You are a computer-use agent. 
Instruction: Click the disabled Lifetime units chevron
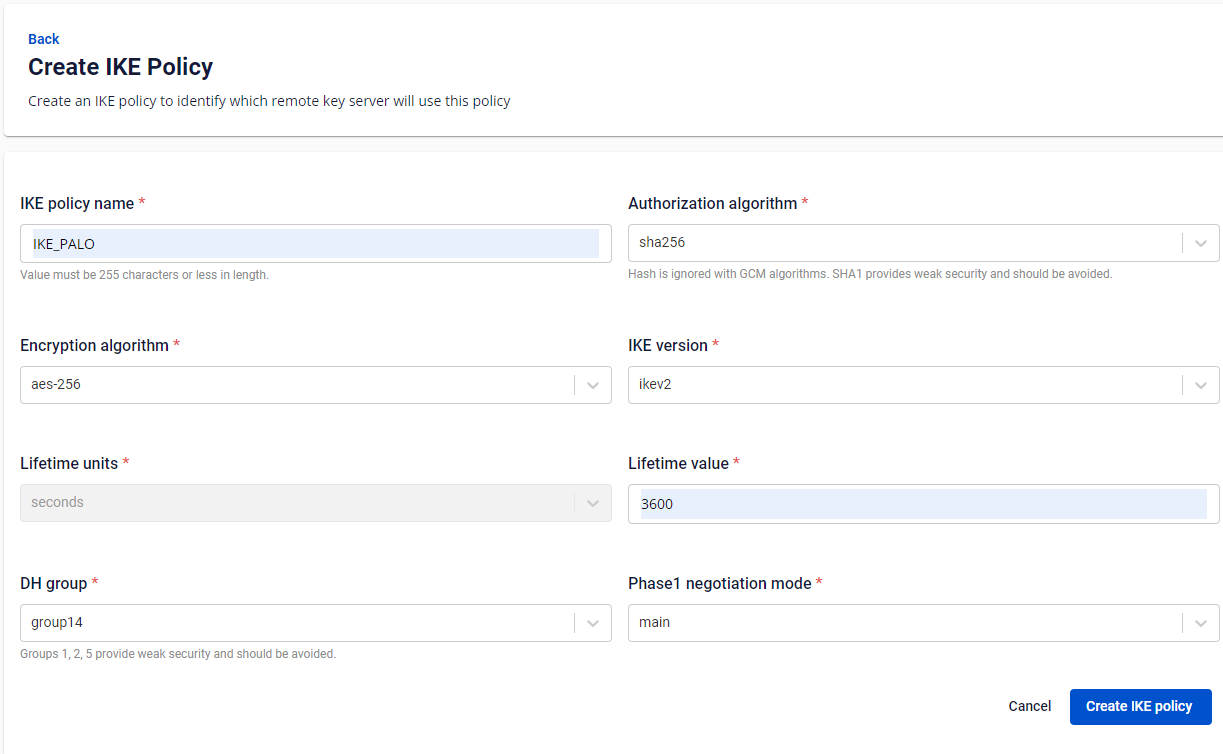[593, 503]
